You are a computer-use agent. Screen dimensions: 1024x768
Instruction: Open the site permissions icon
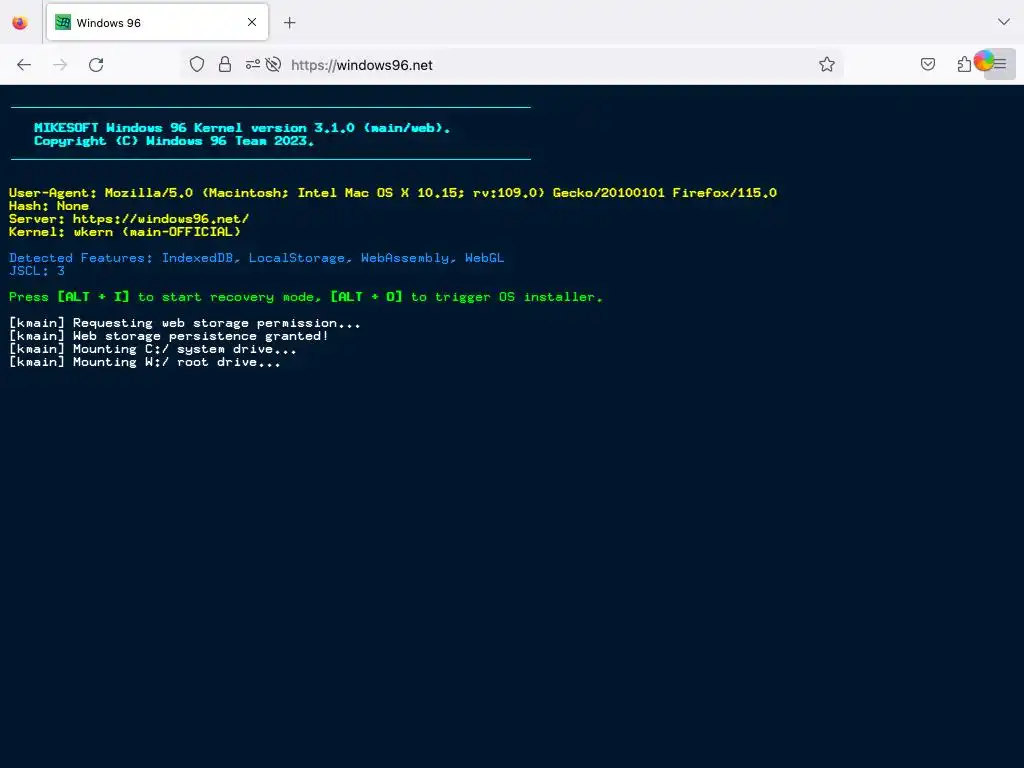pos(253,64)
